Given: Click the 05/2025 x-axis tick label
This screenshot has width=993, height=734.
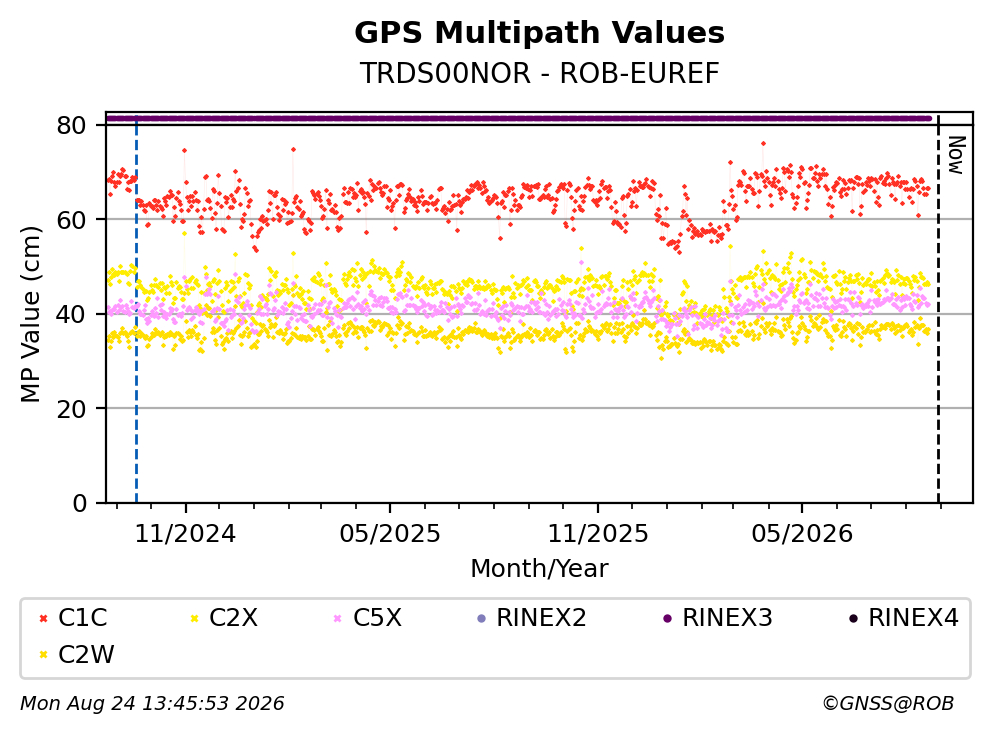Looking at the screenshot, I should [x=390, y=535].
